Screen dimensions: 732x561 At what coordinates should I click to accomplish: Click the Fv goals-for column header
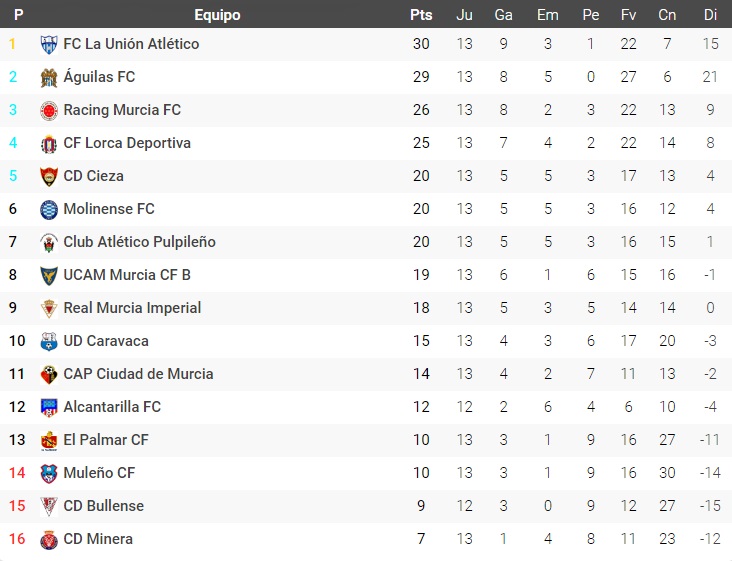pos(628,15)
